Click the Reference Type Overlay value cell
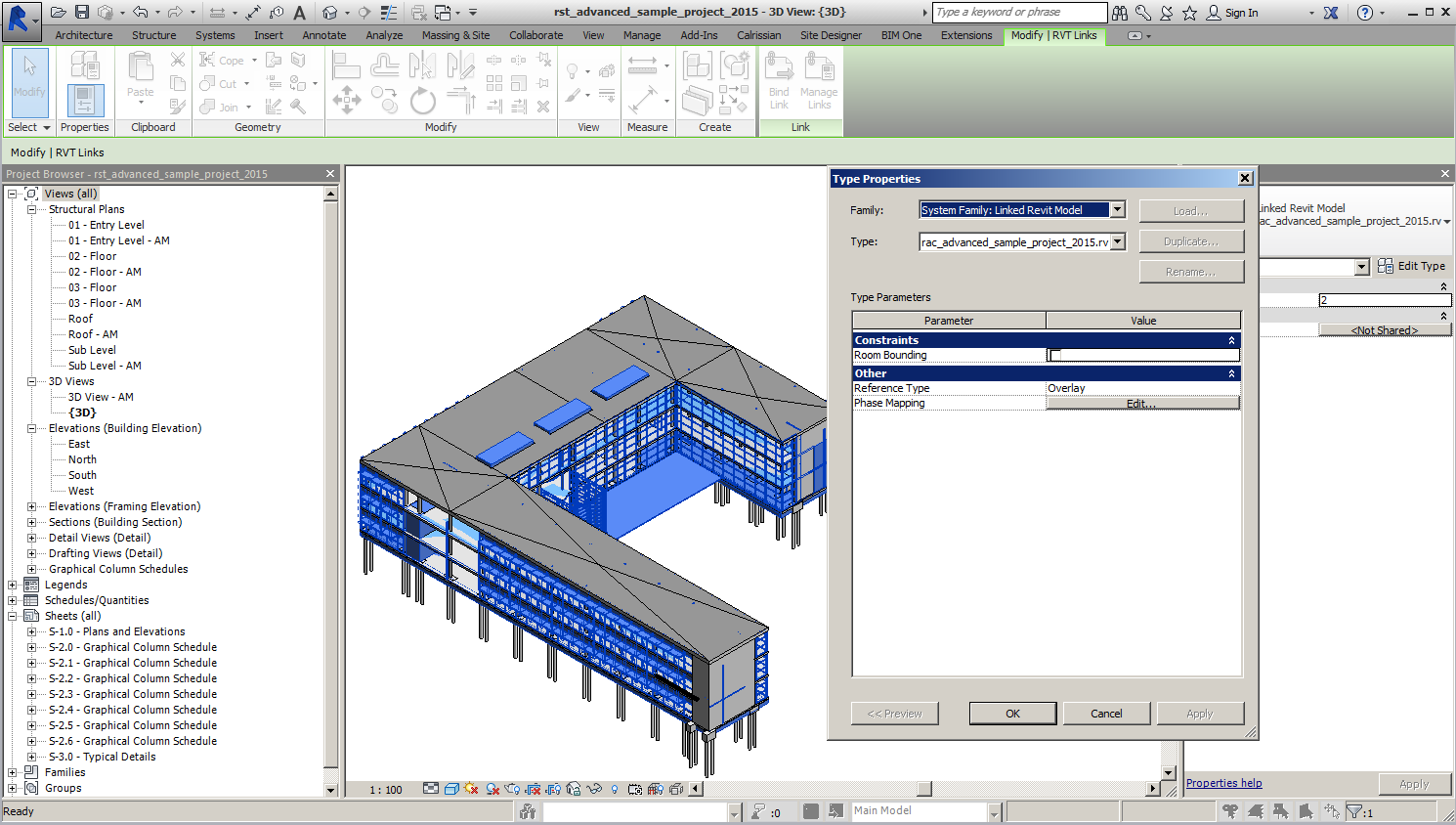The image size is (1456, 825). (x=1142, y=388)
